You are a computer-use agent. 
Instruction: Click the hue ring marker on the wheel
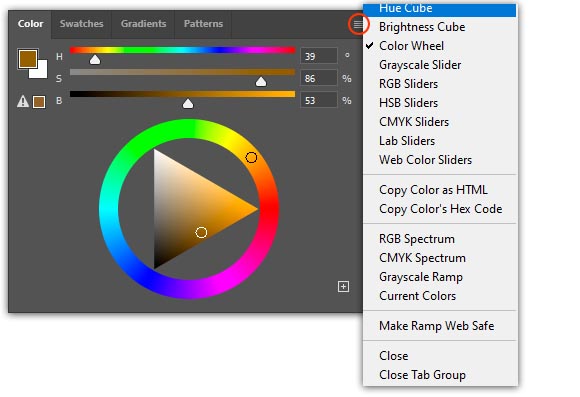251,158
